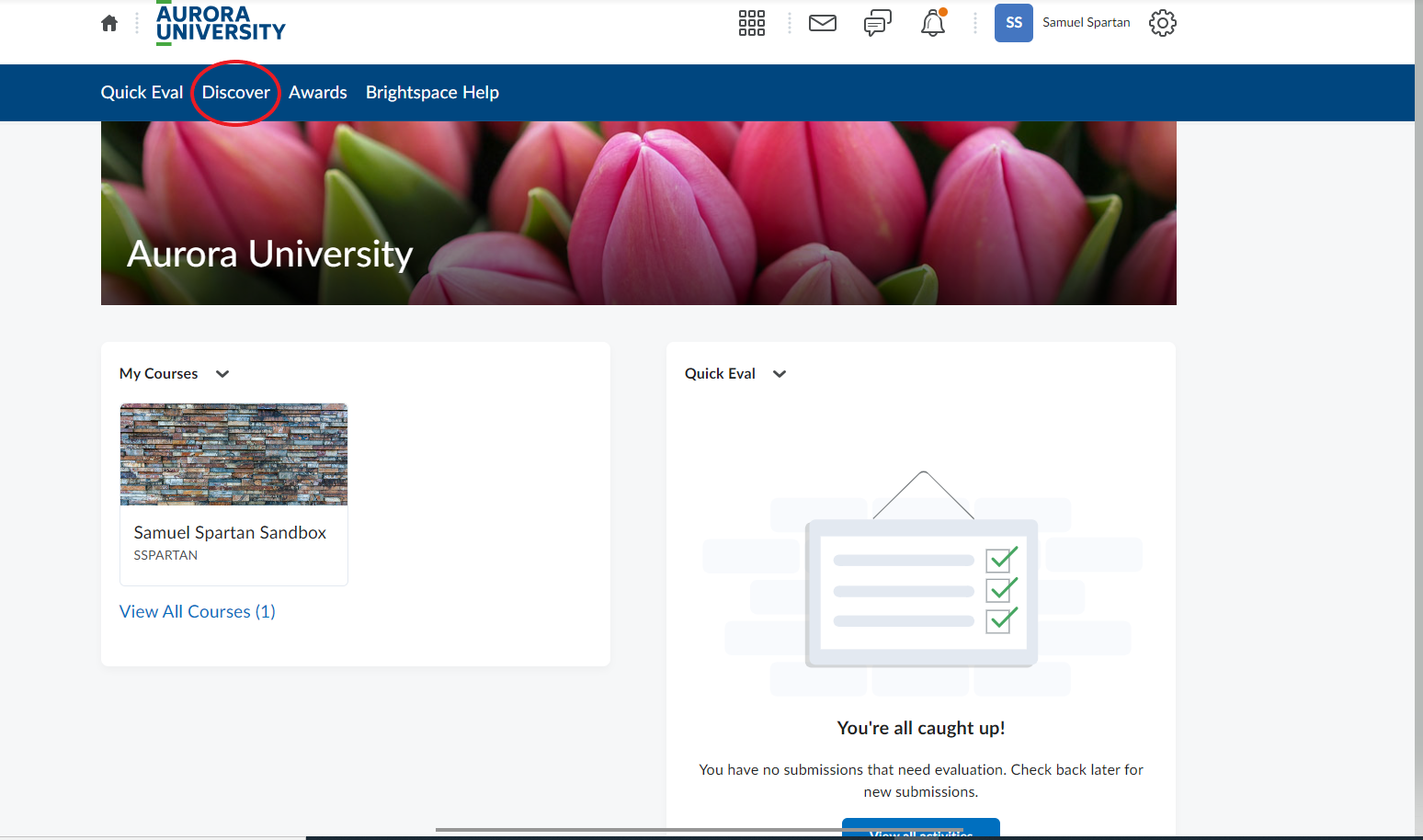This screenshot has width=1423, height=840.
Task: Open the subscription alerts chat icon
Action: 878,23
